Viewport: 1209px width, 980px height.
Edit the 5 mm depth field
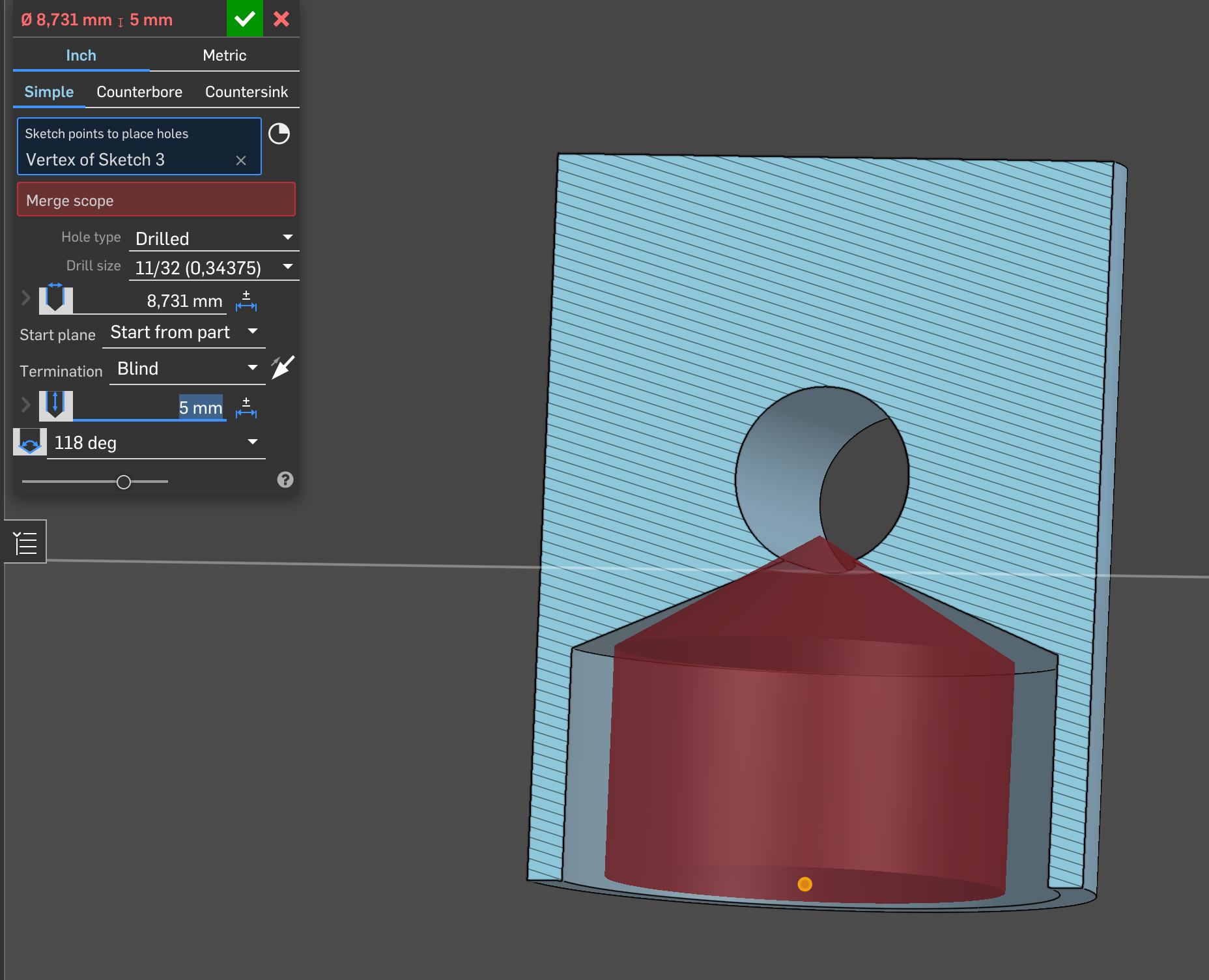coord(150,408)
